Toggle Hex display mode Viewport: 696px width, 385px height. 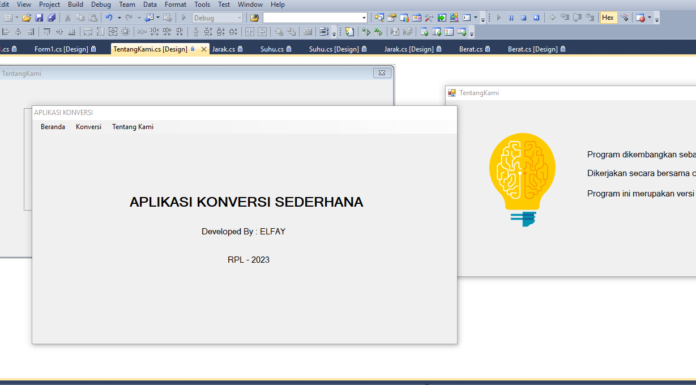coord(608,18)
